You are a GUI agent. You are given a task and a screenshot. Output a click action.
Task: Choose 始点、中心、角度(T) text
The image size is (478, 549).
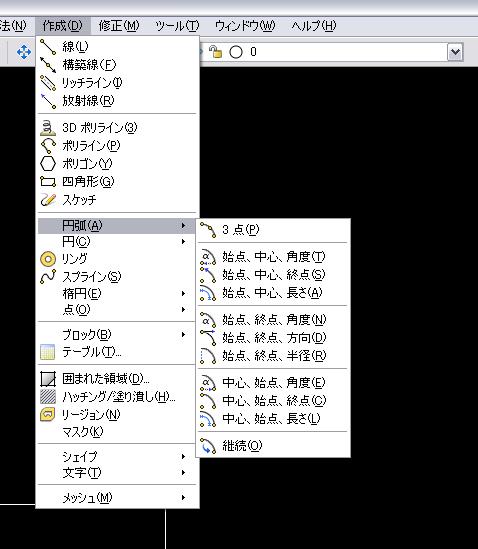(274, 257)
